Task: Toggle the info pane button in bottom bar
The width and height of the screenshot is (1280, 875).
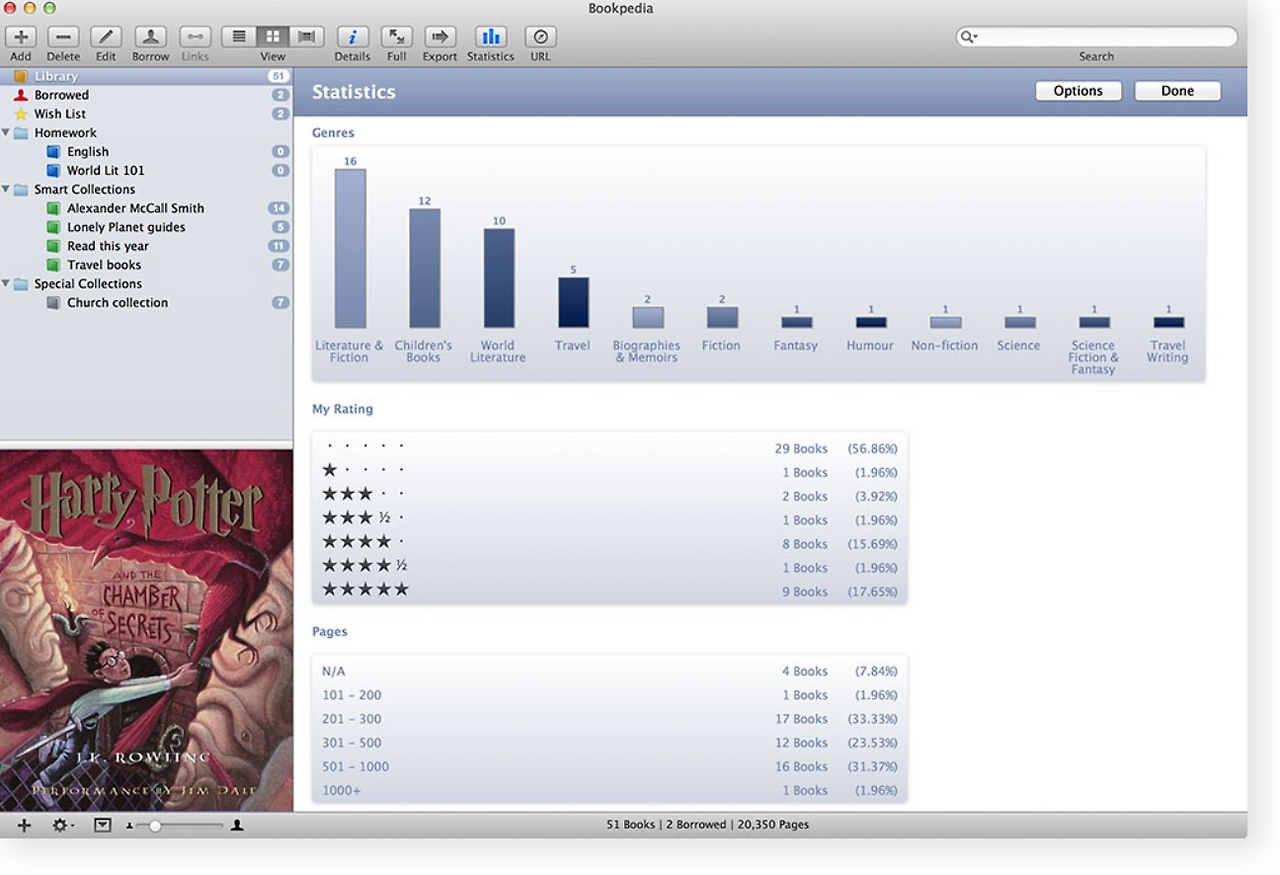Action: (102, 825)
